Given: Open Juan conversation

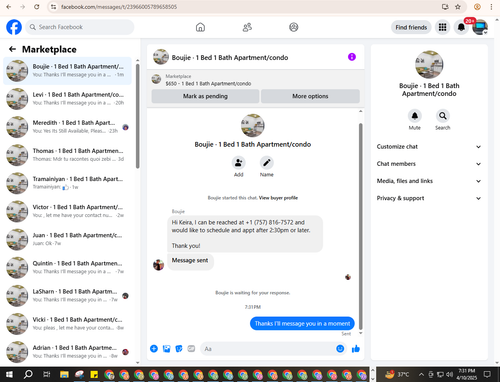Looking at the screenshot, I should [x=68, y=239].
